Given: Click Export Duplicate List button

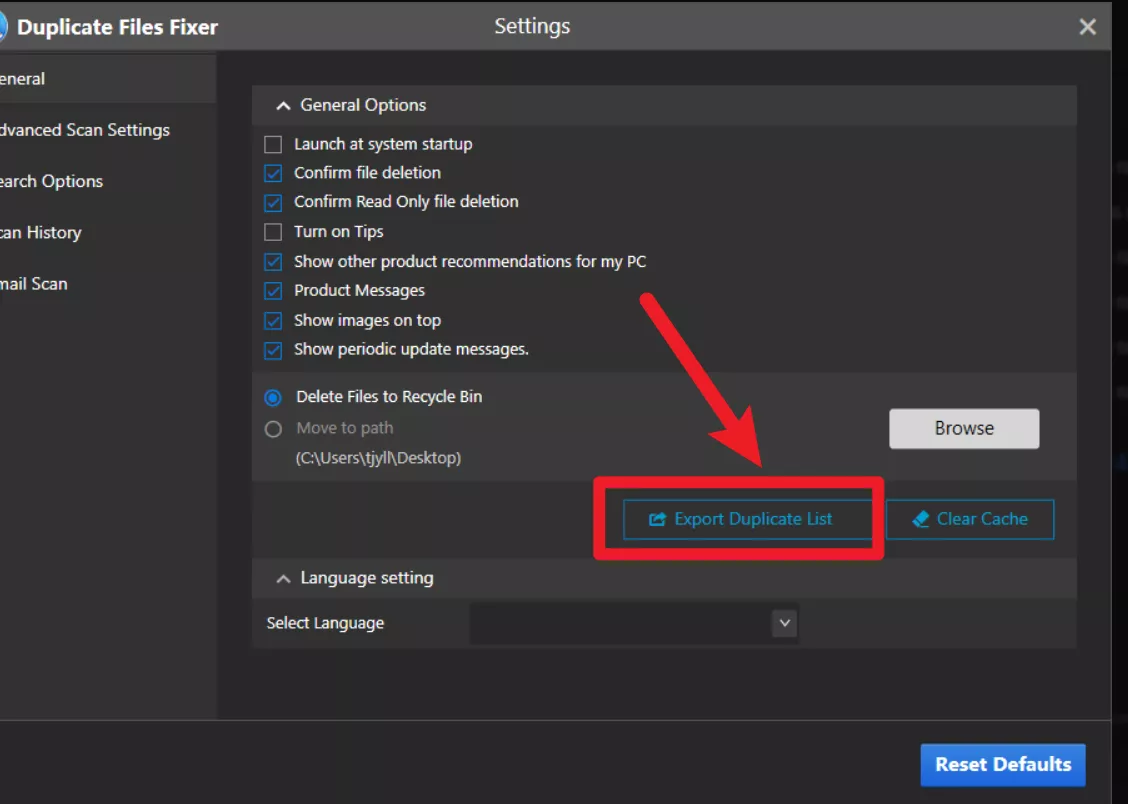Looking at the screenshot, I should [x=748, y=519].
